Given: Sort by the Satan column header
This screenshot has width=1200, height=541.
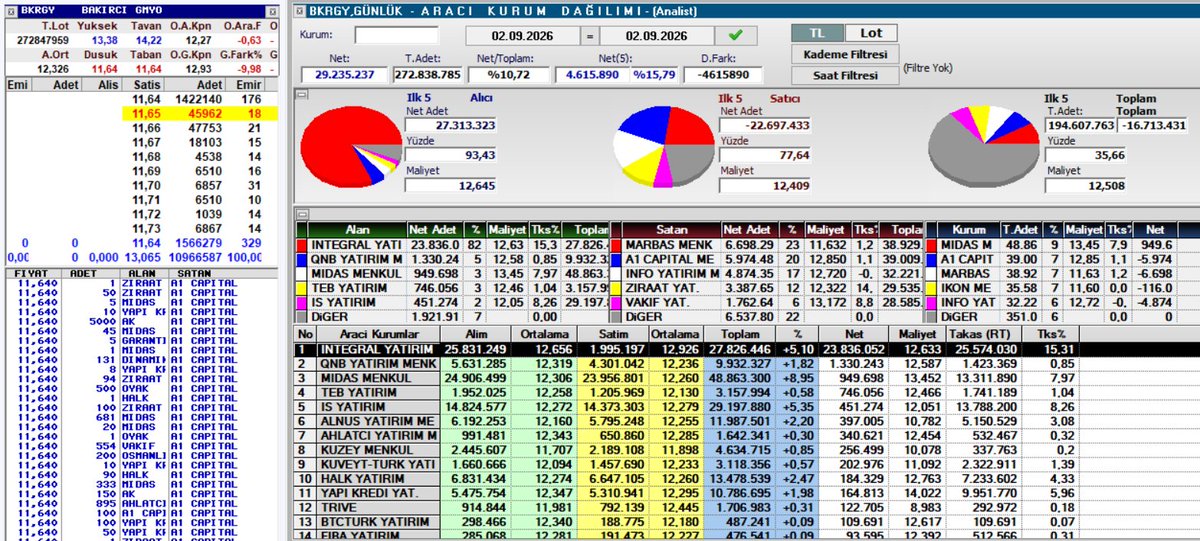Looking at the screenshot, I should (x=672, y=229).
